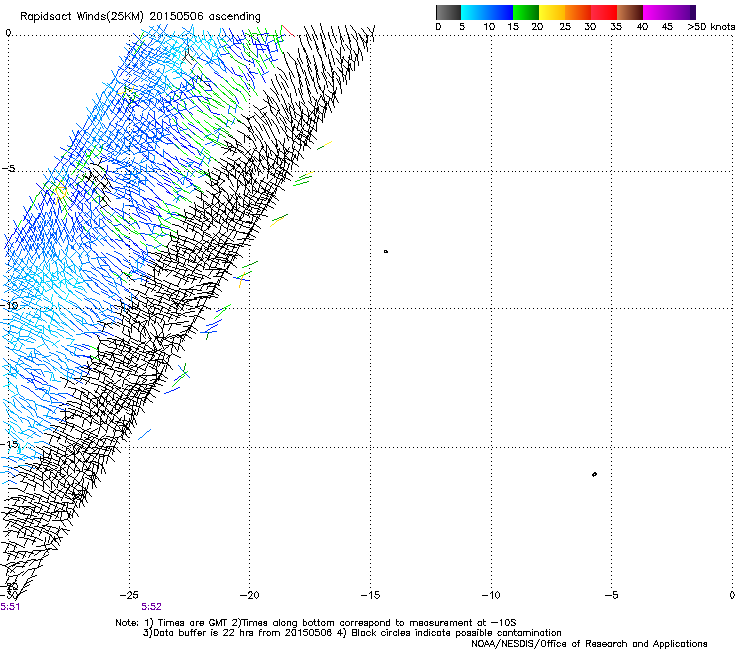Click the '-25' longitude axis label
The height and width of the screenshot is (650, 740).
click(x=129, y=595)
